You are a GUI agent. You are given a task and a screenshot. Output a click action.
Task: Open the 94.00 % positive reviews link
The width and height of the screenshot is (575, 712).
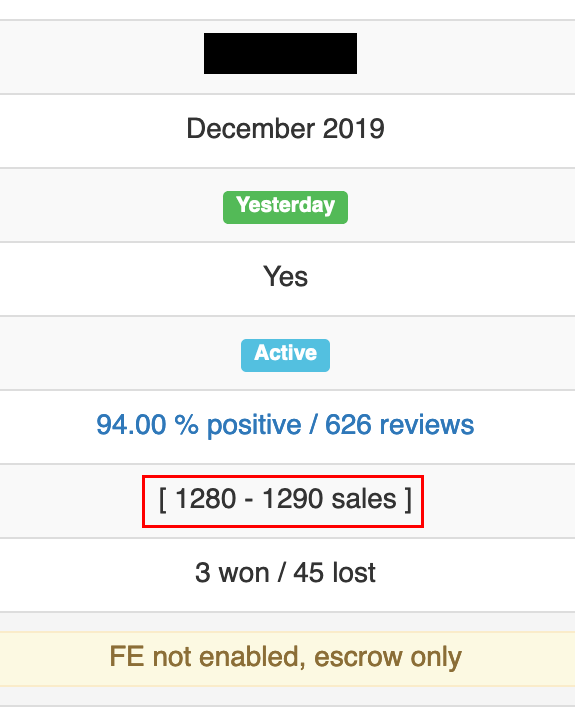pos(285,425)
